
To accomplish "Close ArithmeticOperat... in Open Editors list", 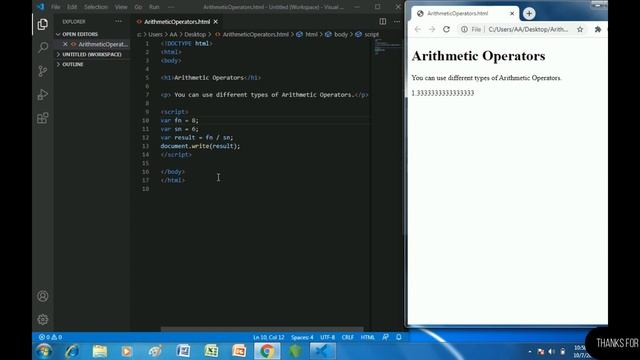I will tap(65, 44).
